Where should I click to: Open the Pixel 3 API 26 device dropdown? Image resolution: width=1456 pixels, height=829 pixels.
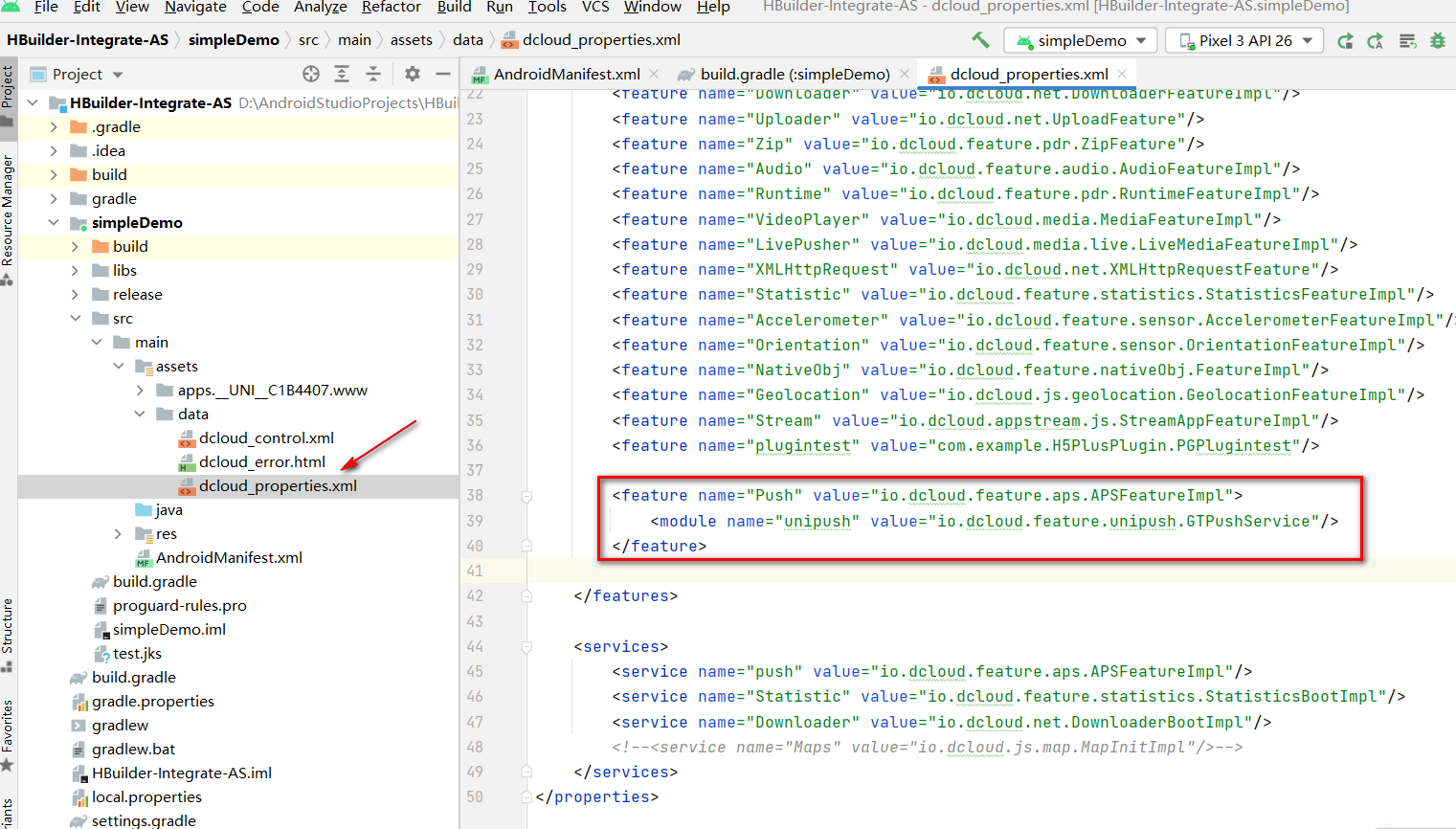tap(1244, 40)
